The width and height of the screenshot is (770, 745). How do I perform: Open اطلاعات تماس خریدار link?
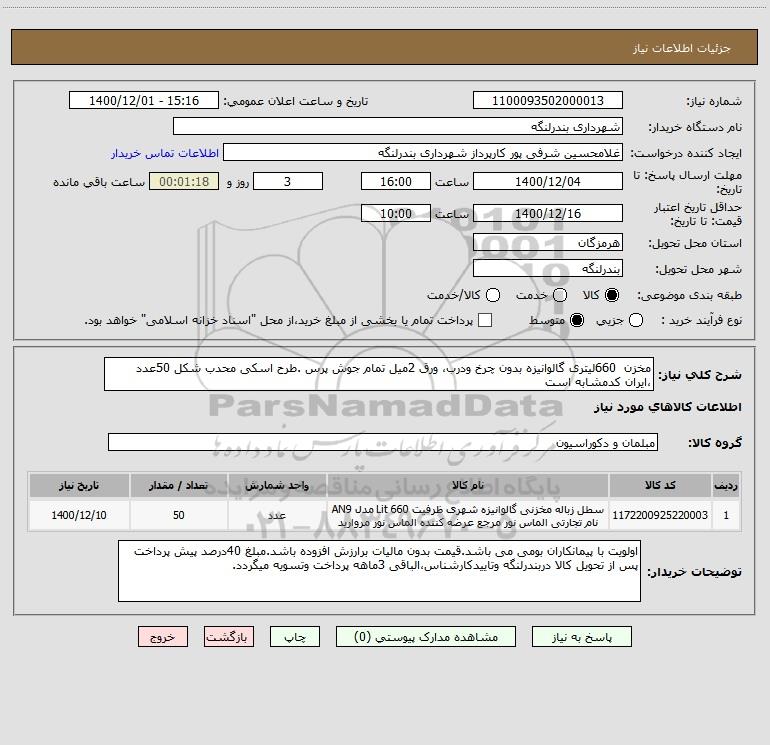pos(165,153)
